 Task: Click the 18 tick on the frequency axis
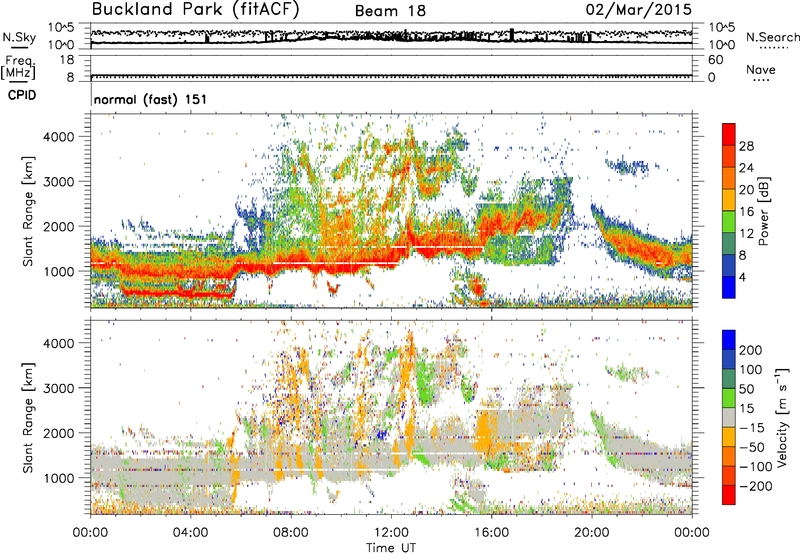click(x=67, y=60)
